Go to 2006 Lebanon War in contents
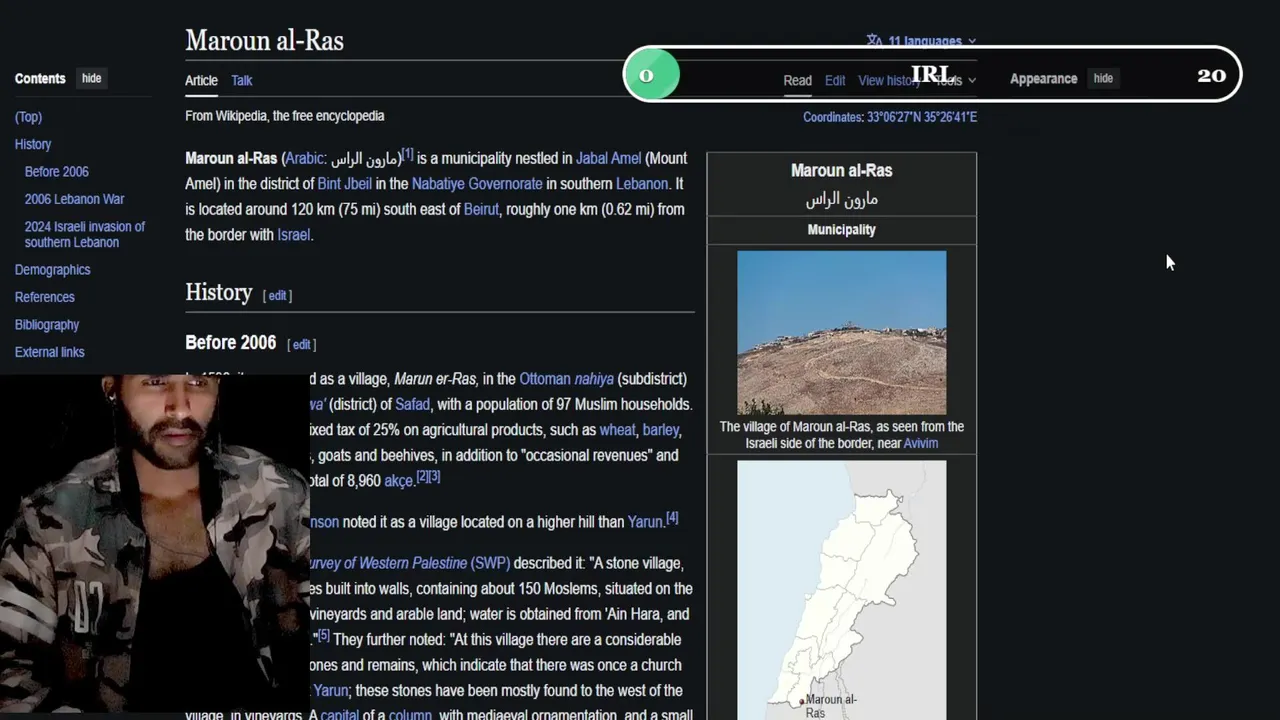This screenshot has height=720, width=1280. pyautogui.click(x=75, y=199)
